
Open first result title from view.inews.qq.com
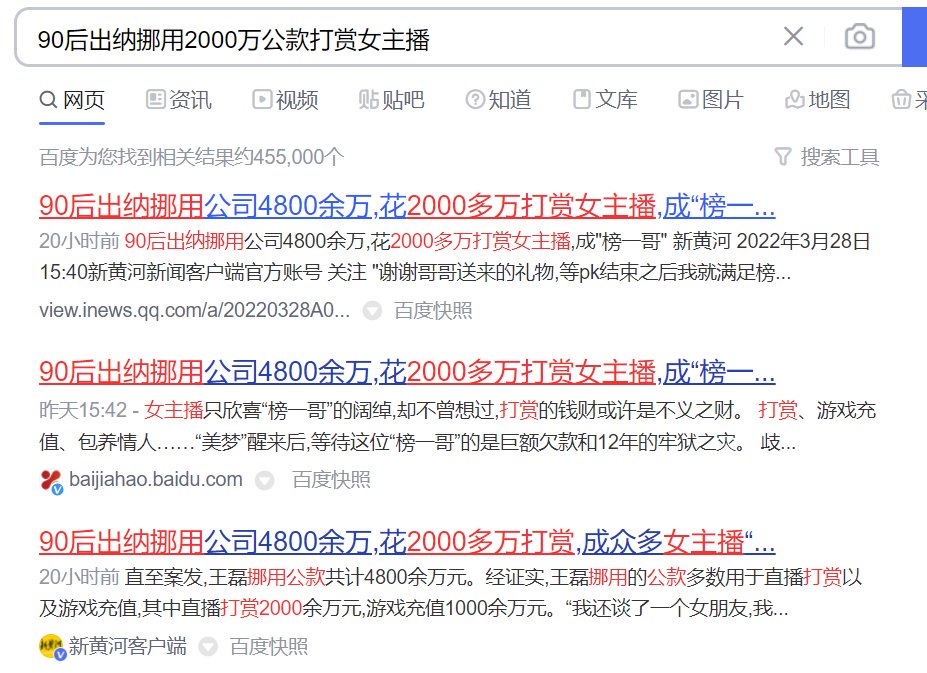coord(407,206)
